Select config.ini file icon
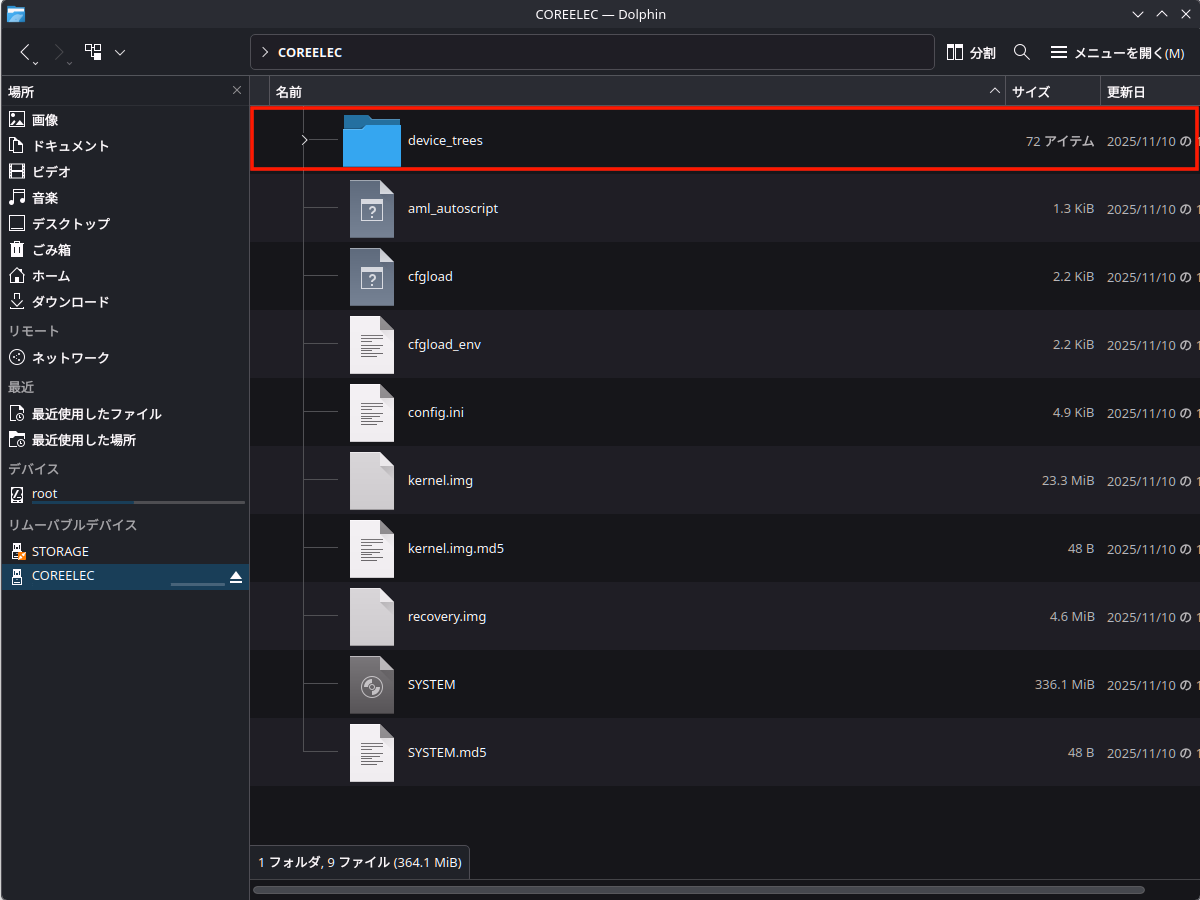This screenshot has width=1200, height=900. coord(372,412)
